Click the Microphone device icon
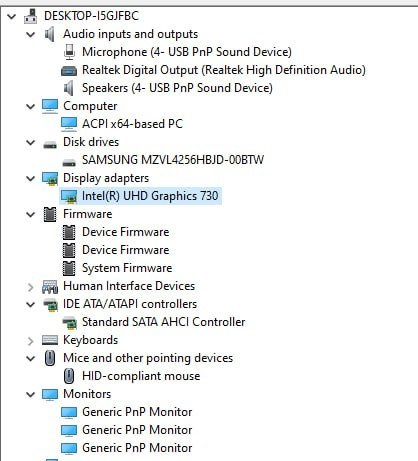The height and width of the screenshot is (461, 418). (69, 52)
